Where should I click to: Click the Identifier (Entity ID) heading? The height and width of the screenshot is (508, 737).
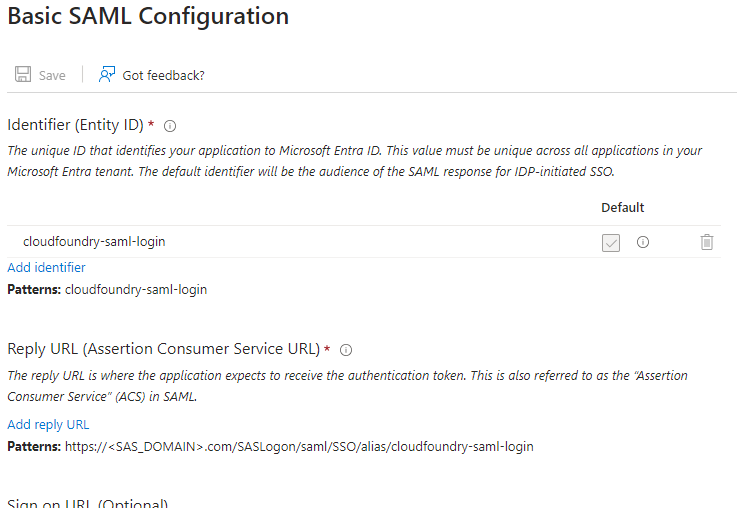pyautogui.click(x=76, y=125)
